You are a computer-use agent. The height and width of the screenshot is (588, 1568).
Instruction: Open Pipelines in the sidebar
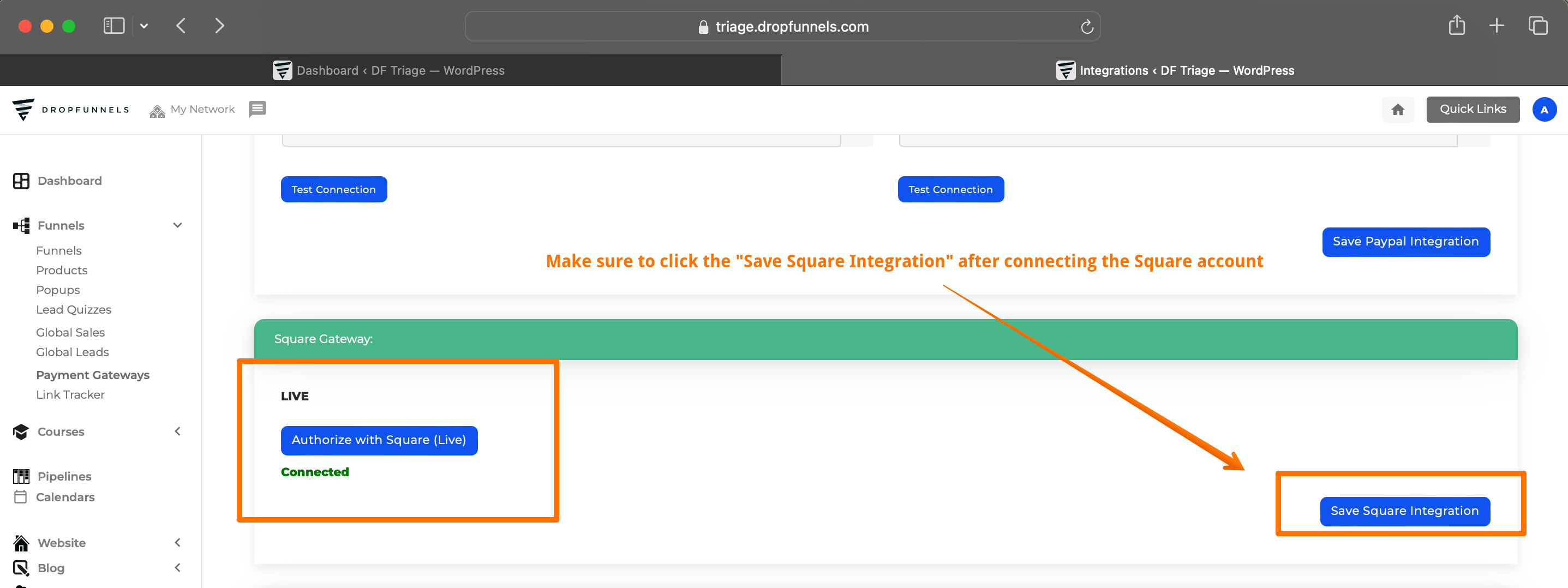click(x=64, y=476)
